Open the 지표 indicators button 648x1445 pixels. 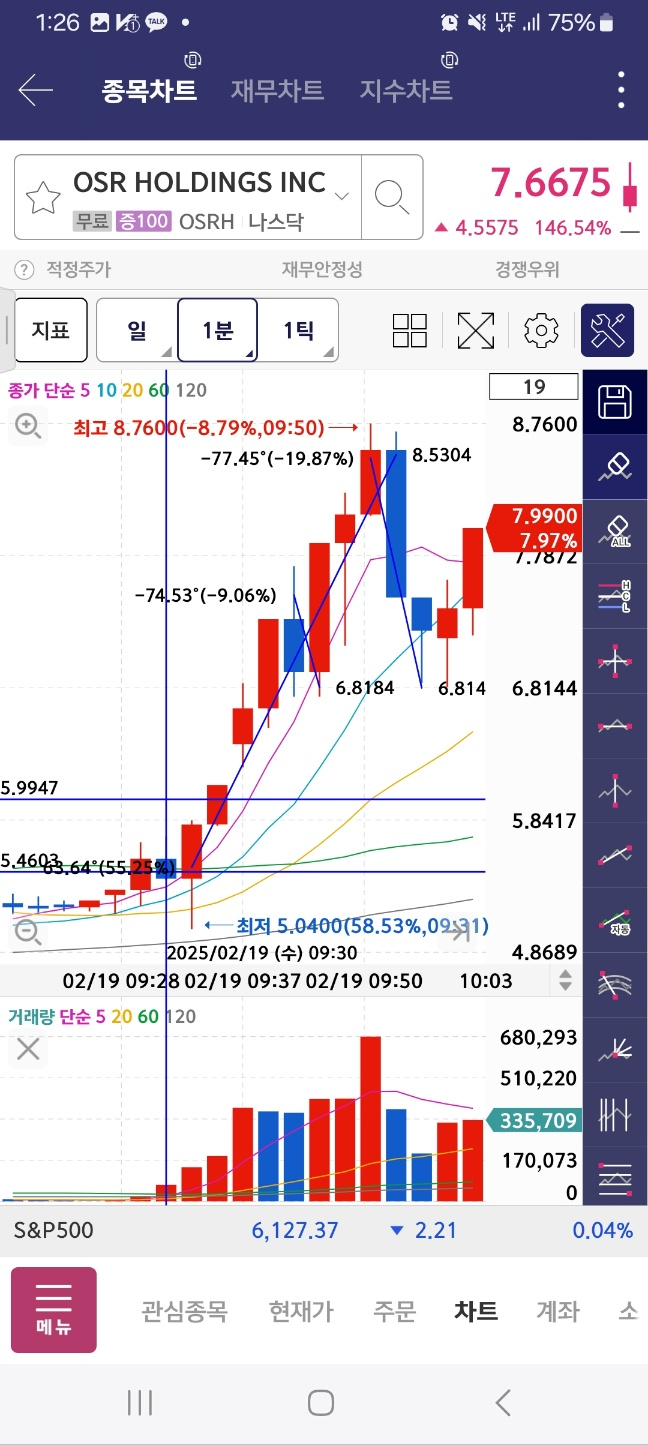coord(51,330)
